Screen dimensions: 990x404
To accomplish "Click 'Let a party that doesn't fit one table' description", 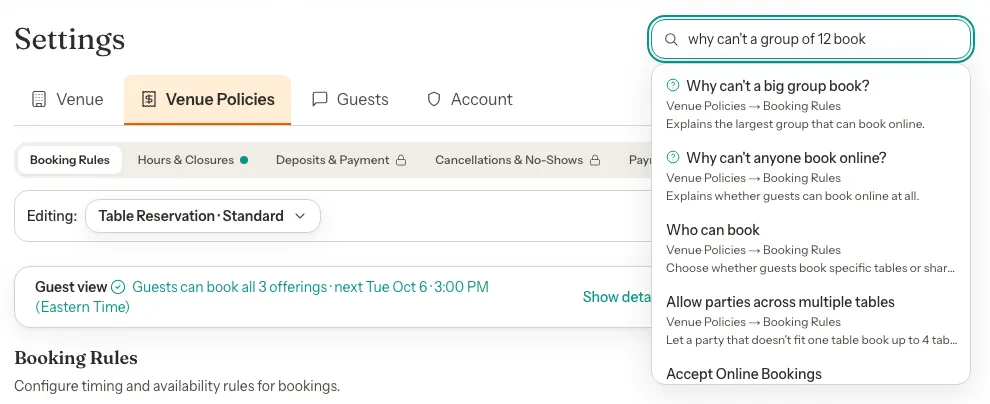I will (x=811, y=340).
